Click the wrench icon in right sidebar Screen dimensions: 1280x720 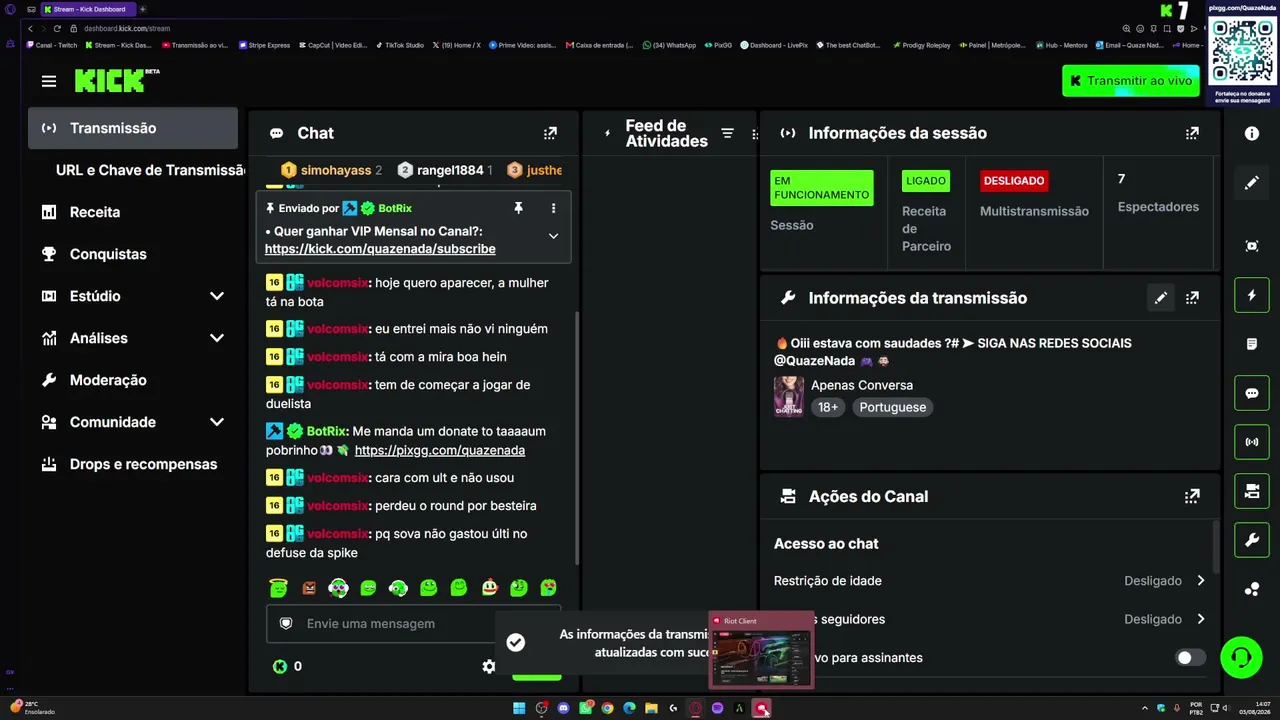1252,540
